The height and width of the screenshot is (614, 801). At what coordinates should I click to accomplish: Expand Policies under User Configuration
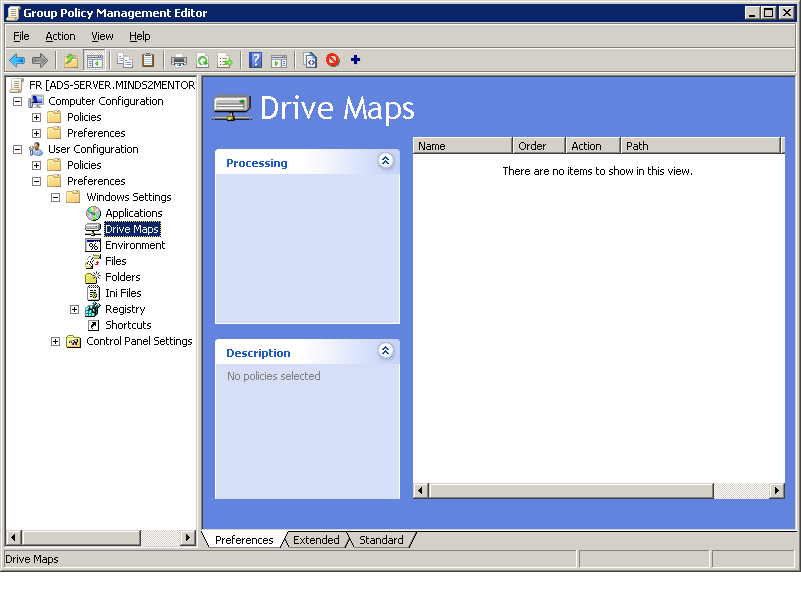36,166
